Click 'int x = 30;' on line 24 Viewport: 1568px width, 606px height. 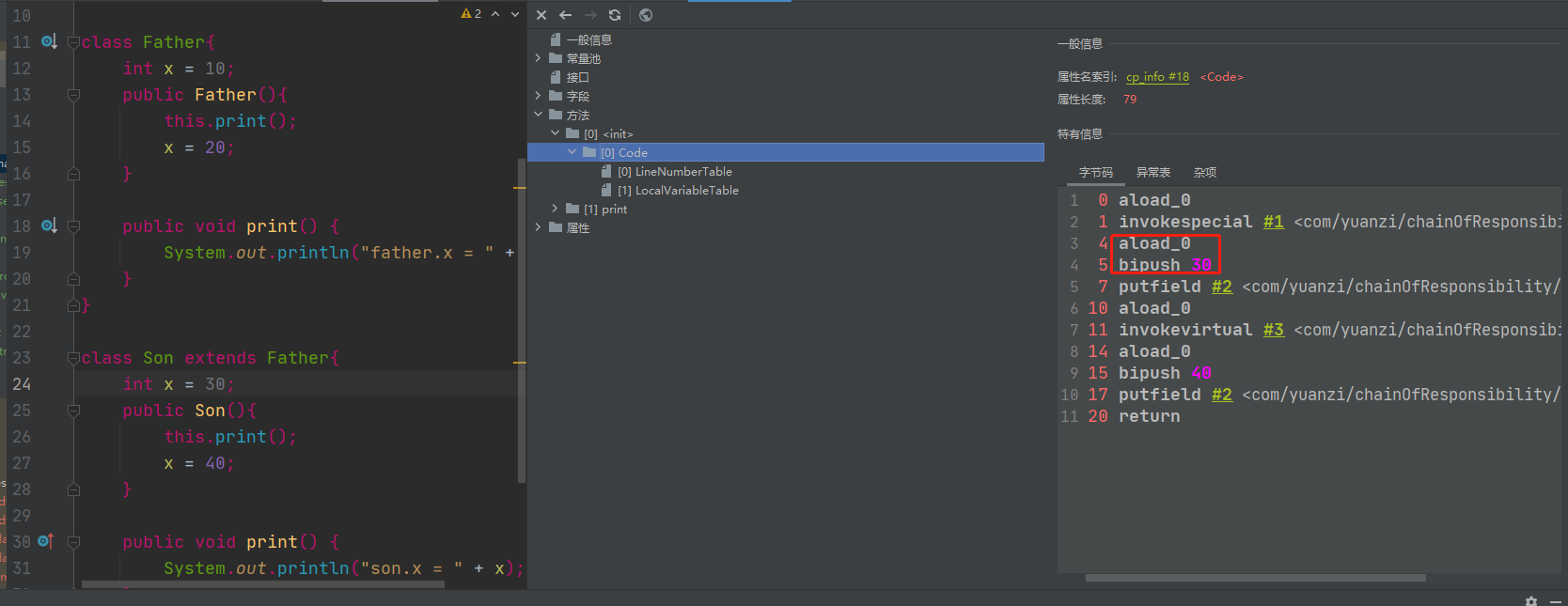(x=179, y=384)
